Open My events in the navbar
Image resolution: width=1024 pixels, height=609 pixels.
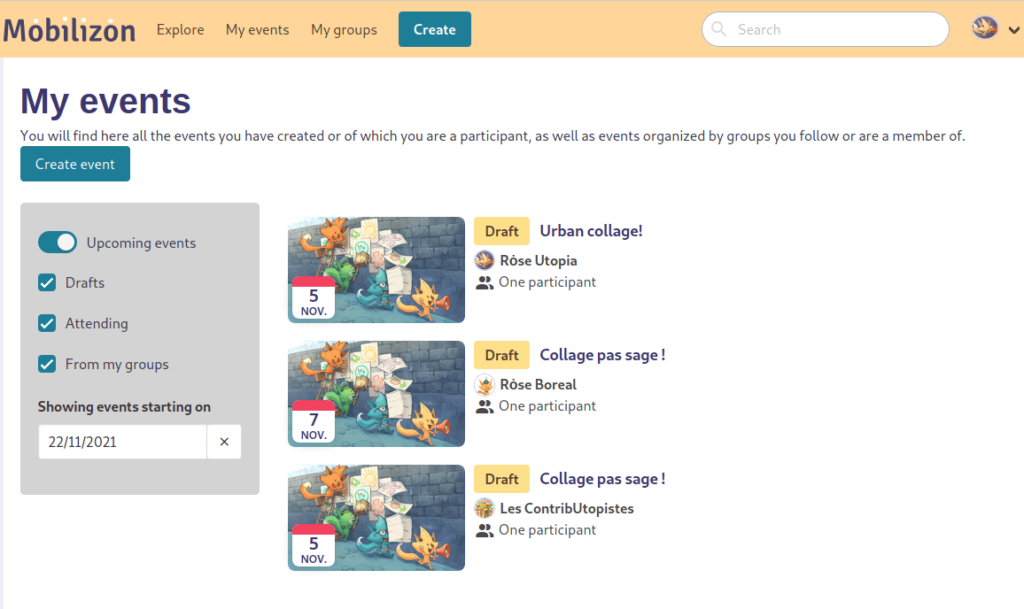click(257, 30)
